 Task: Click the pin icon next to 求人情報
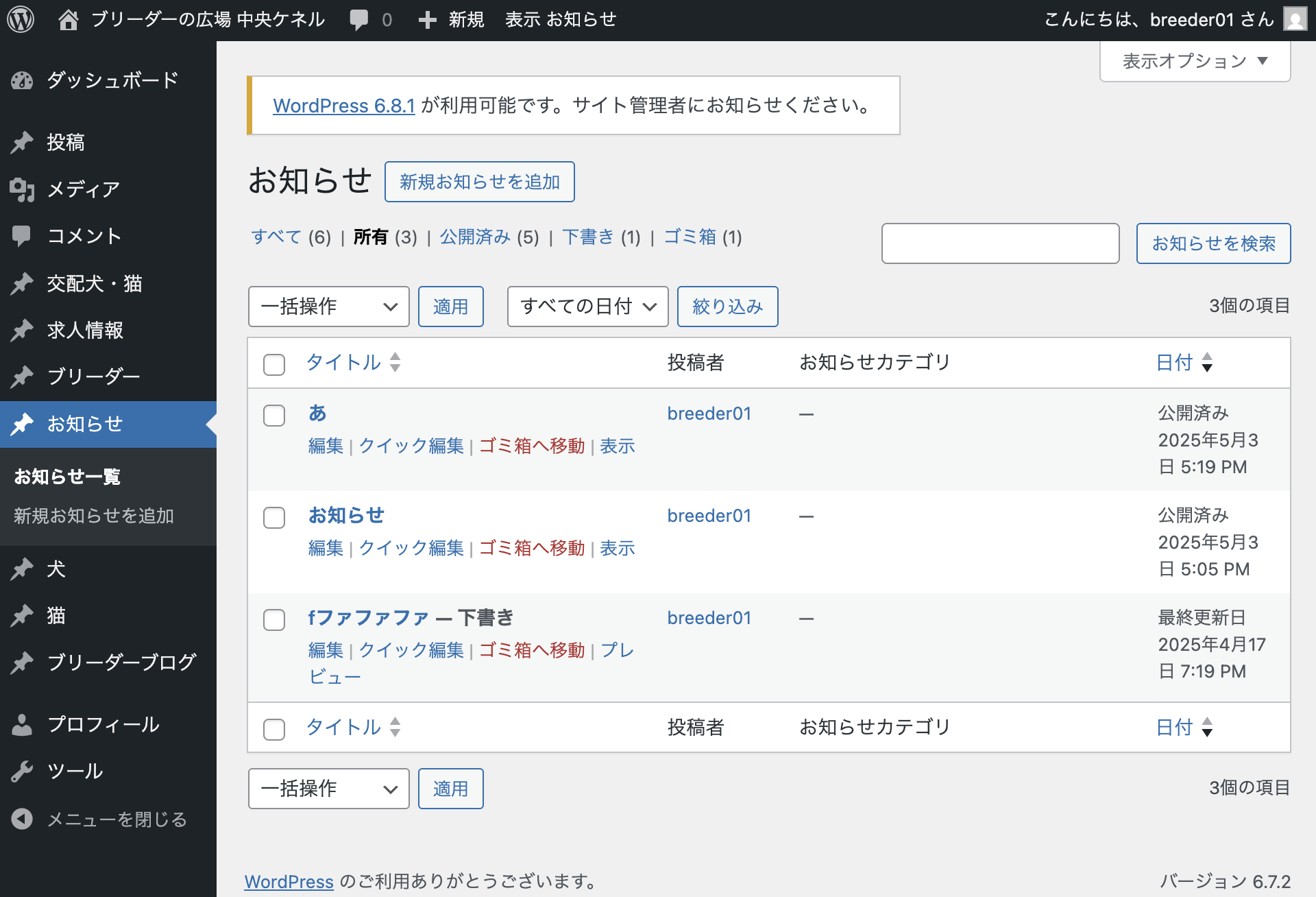22,330
